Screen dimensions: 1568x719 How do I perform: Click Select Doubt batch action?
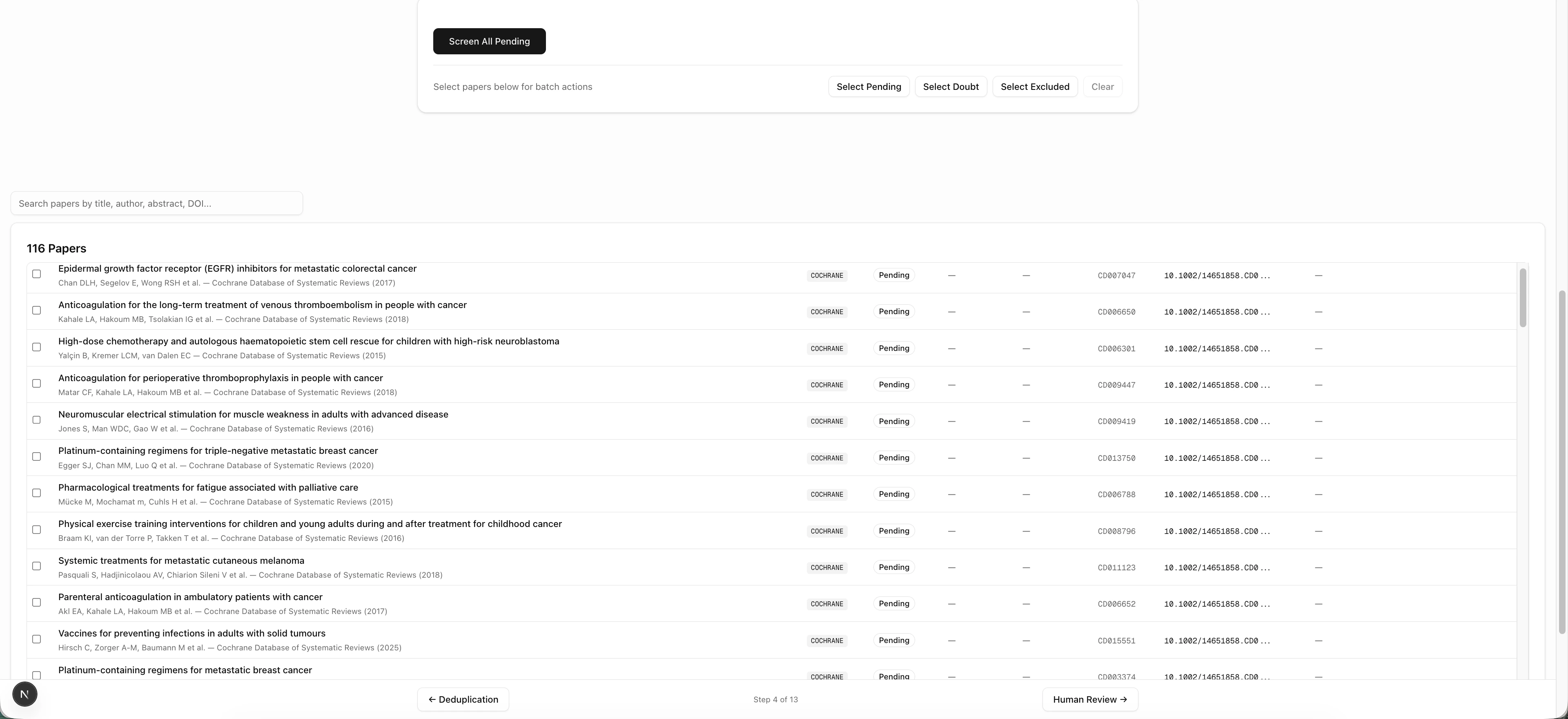click(951, 87)
